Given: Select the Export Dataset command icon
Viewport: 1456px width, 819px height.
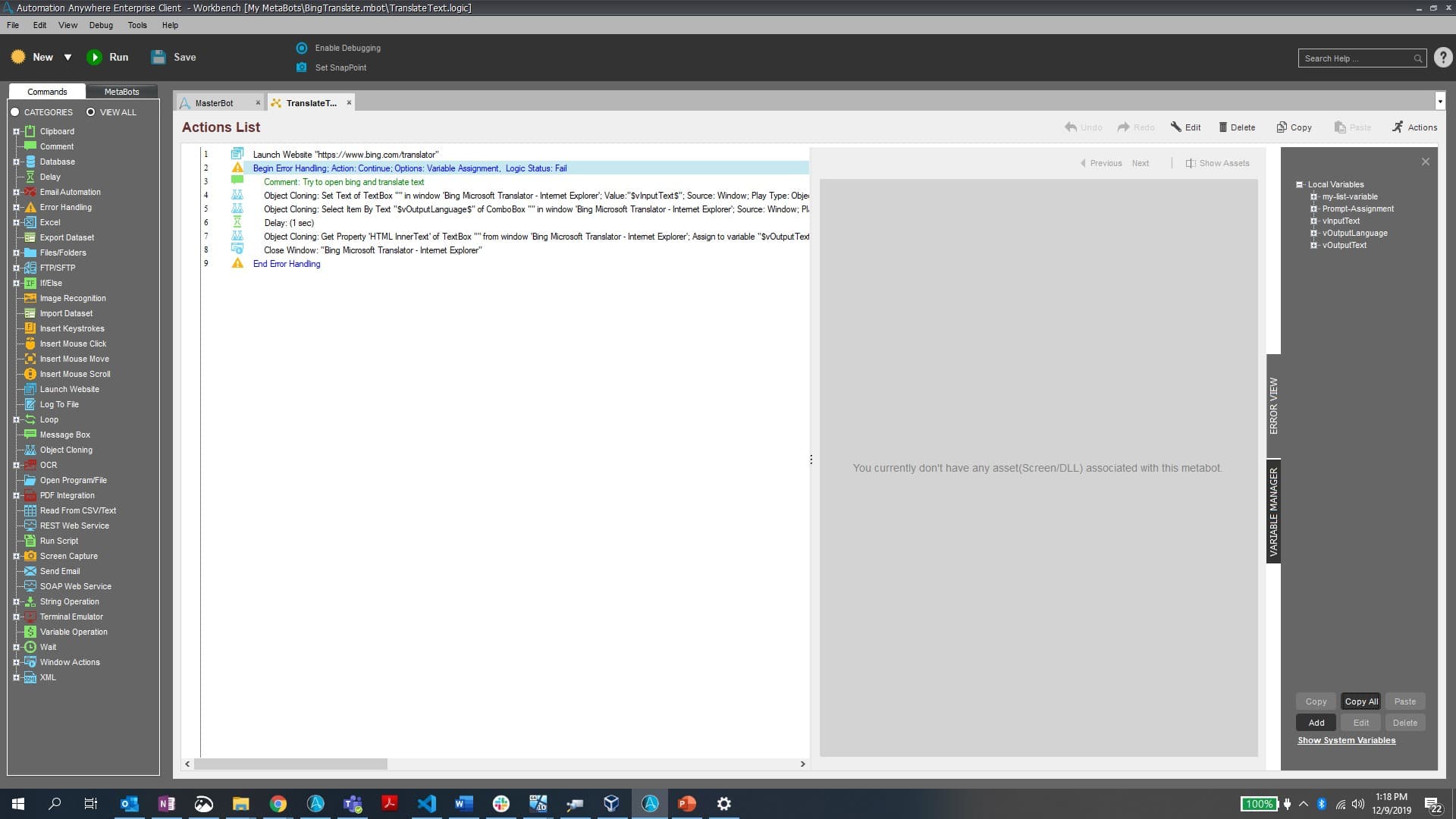Looking at the screenshot, I should pos(30,237).
